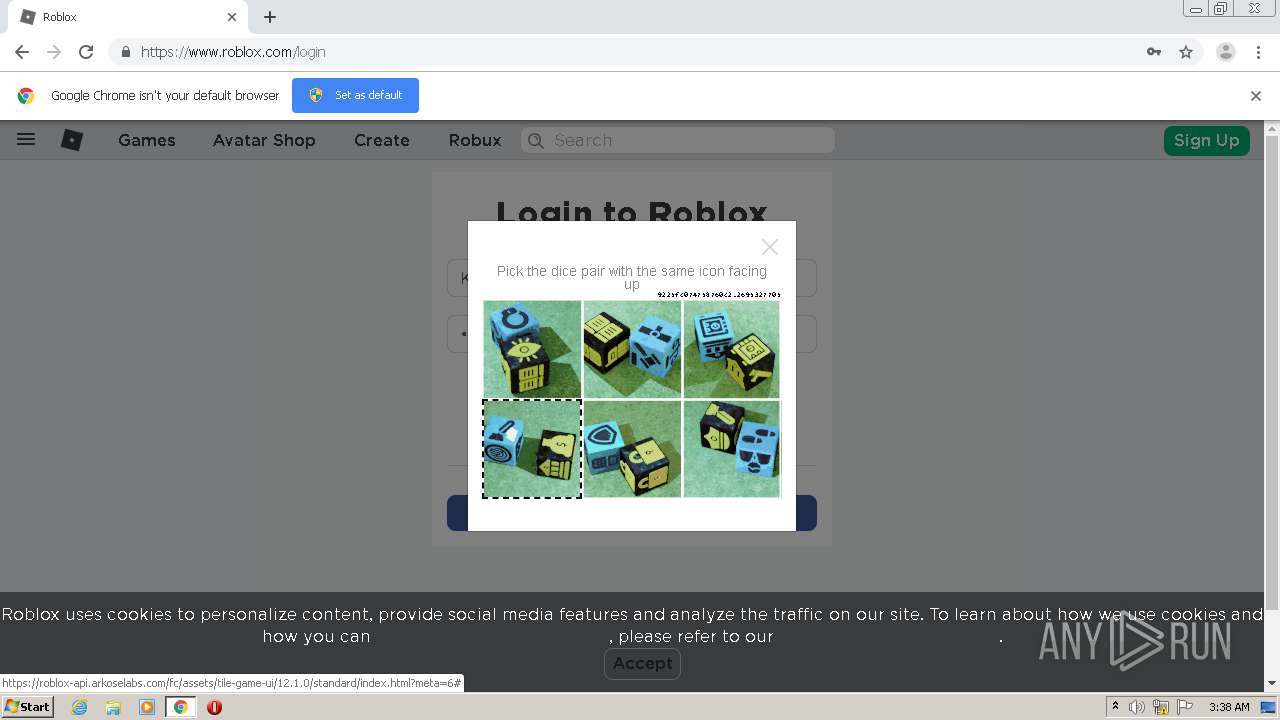Viewport: 1280px width, 720px height.
Task: Click the Chrome address bar URL
Action: pyautogui.click(x=233, y=52)
